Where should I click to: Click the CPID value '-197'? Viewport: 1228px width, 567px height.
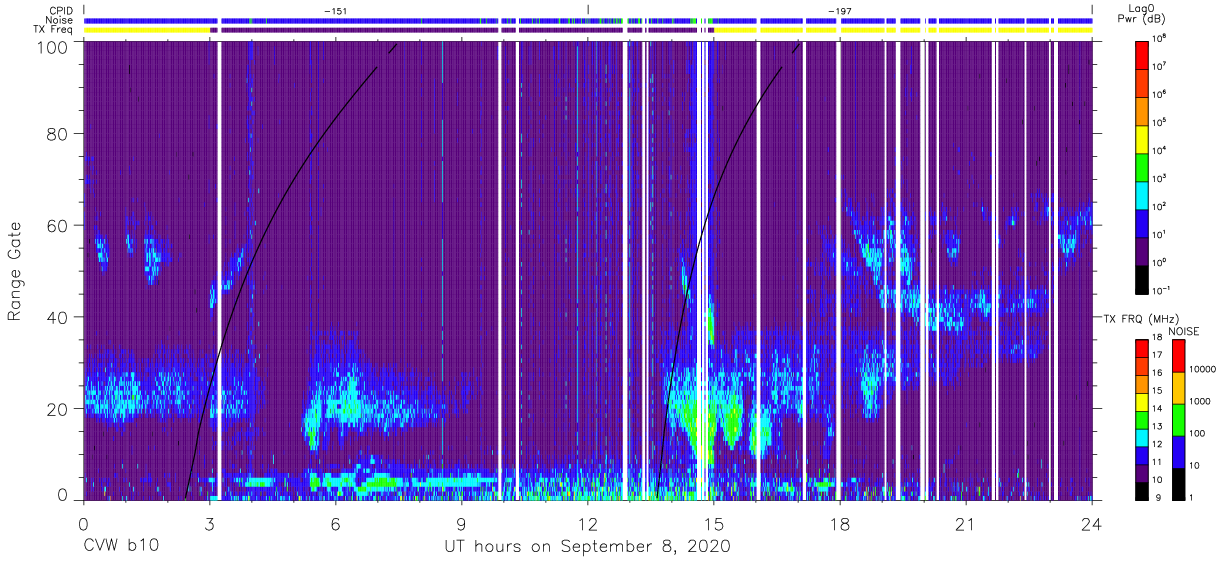pyautogui.click(x=840, y=10)
